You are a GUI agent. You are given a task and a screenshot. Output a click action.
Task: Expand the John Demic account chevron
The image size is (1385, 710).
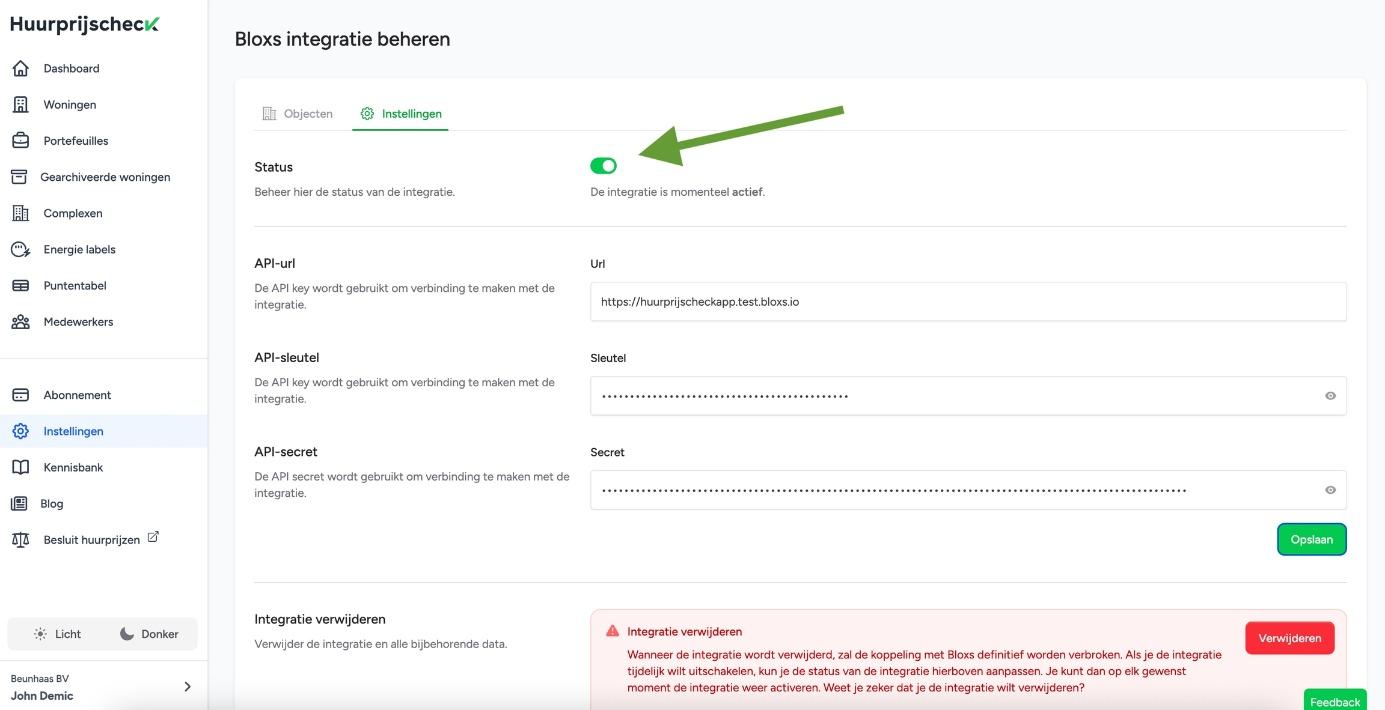(187, 687)
